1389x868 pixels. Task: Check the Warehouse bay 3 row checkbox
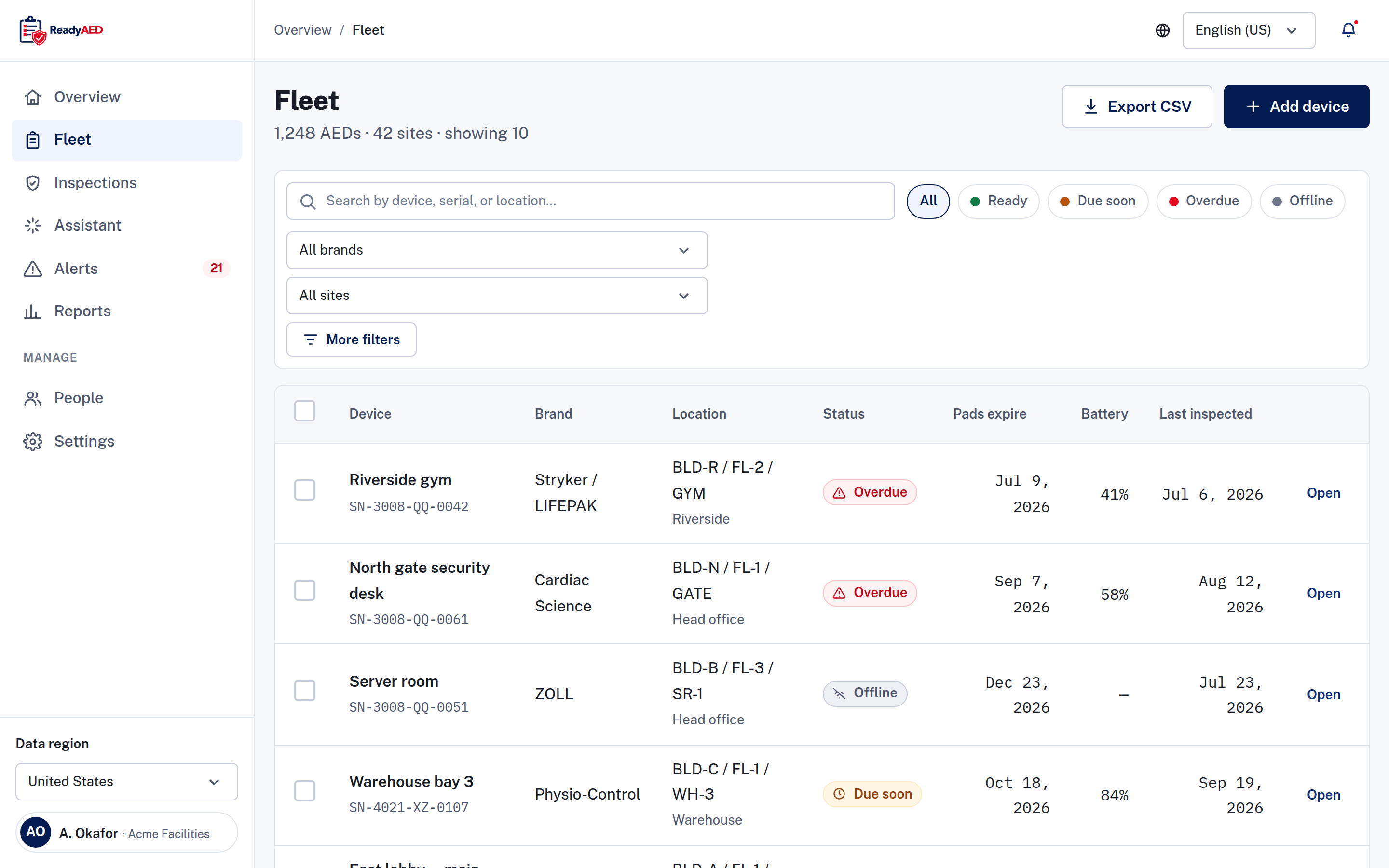point(305,791)
